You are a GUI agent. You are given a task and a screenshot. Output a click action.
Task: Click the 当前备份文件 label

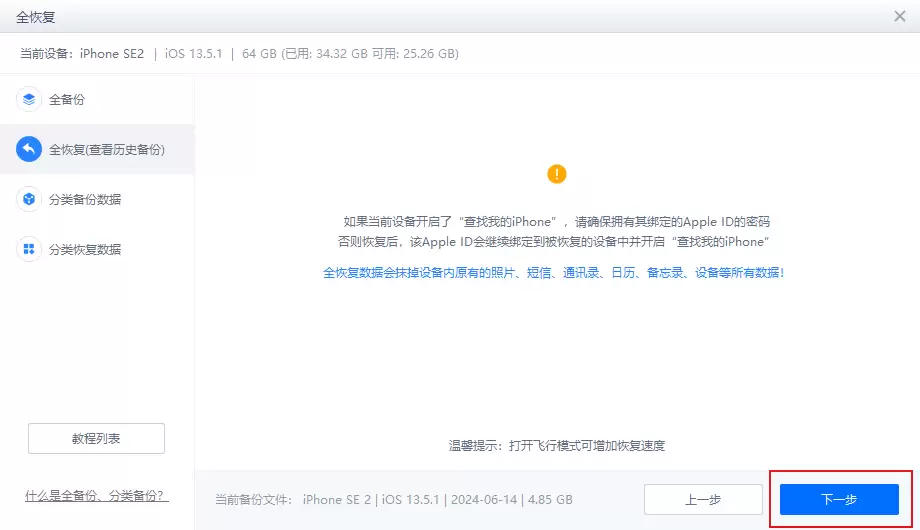[253, 499]
